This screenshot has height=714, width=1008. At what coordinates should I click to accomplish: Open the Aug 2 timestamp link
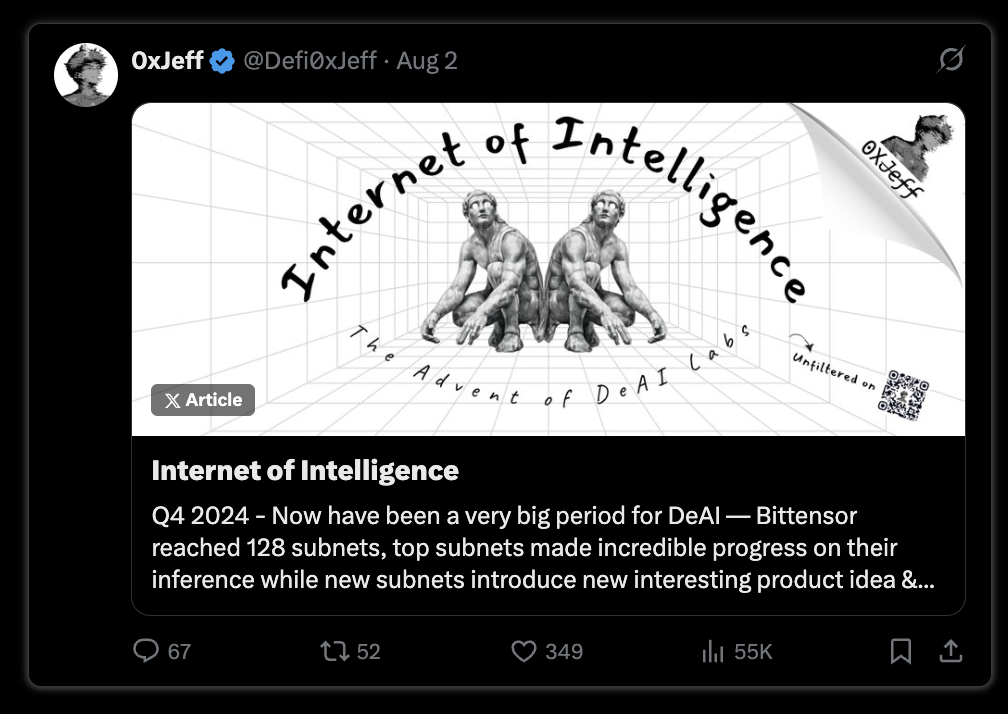pyautogui.click(x=427, y=60)
